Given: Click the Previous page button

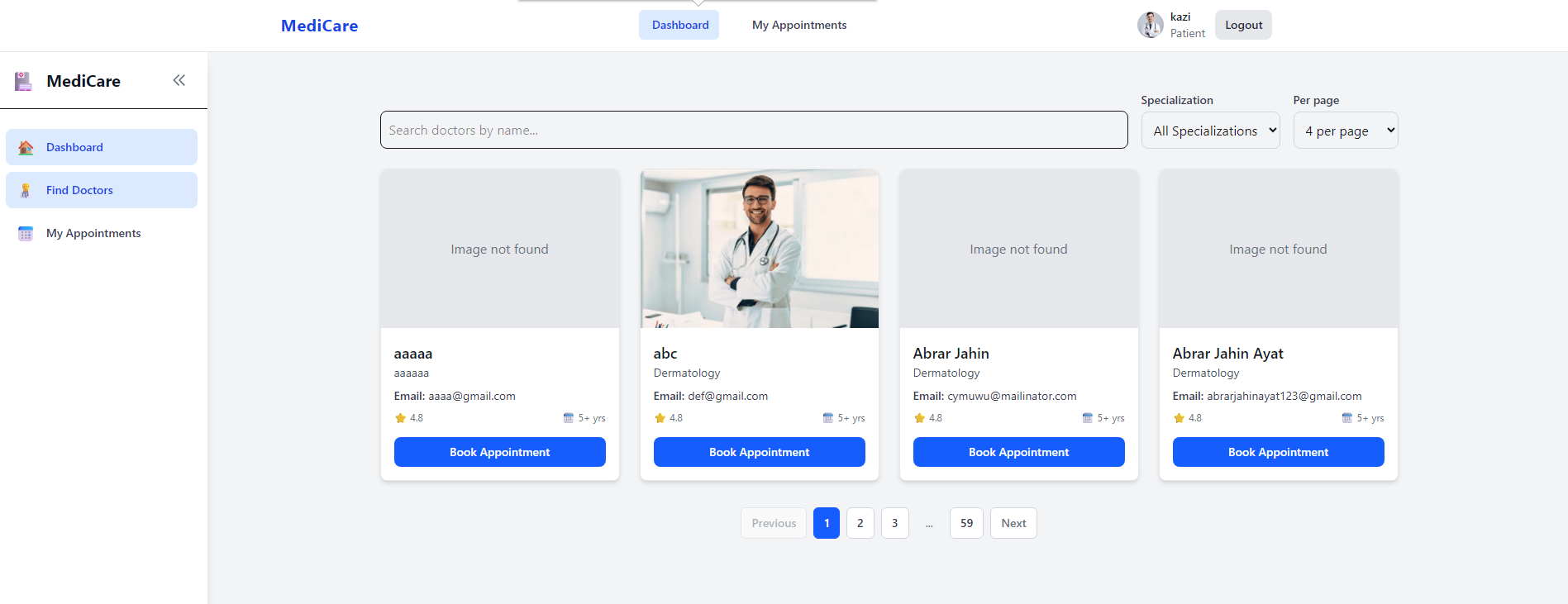Looking at the screenshot, I should tap(774, 523).
